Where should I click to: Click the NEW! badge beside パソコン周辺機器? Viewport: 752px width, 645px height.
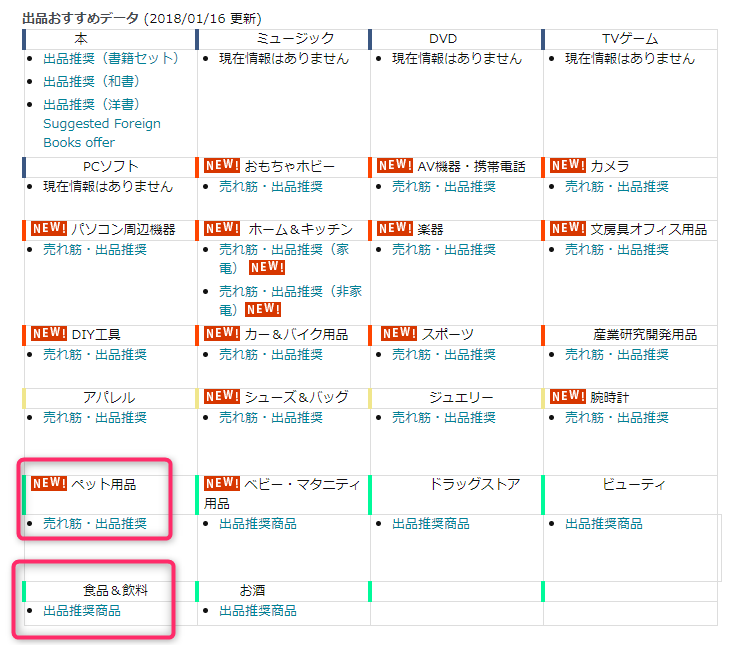[49, 229]
